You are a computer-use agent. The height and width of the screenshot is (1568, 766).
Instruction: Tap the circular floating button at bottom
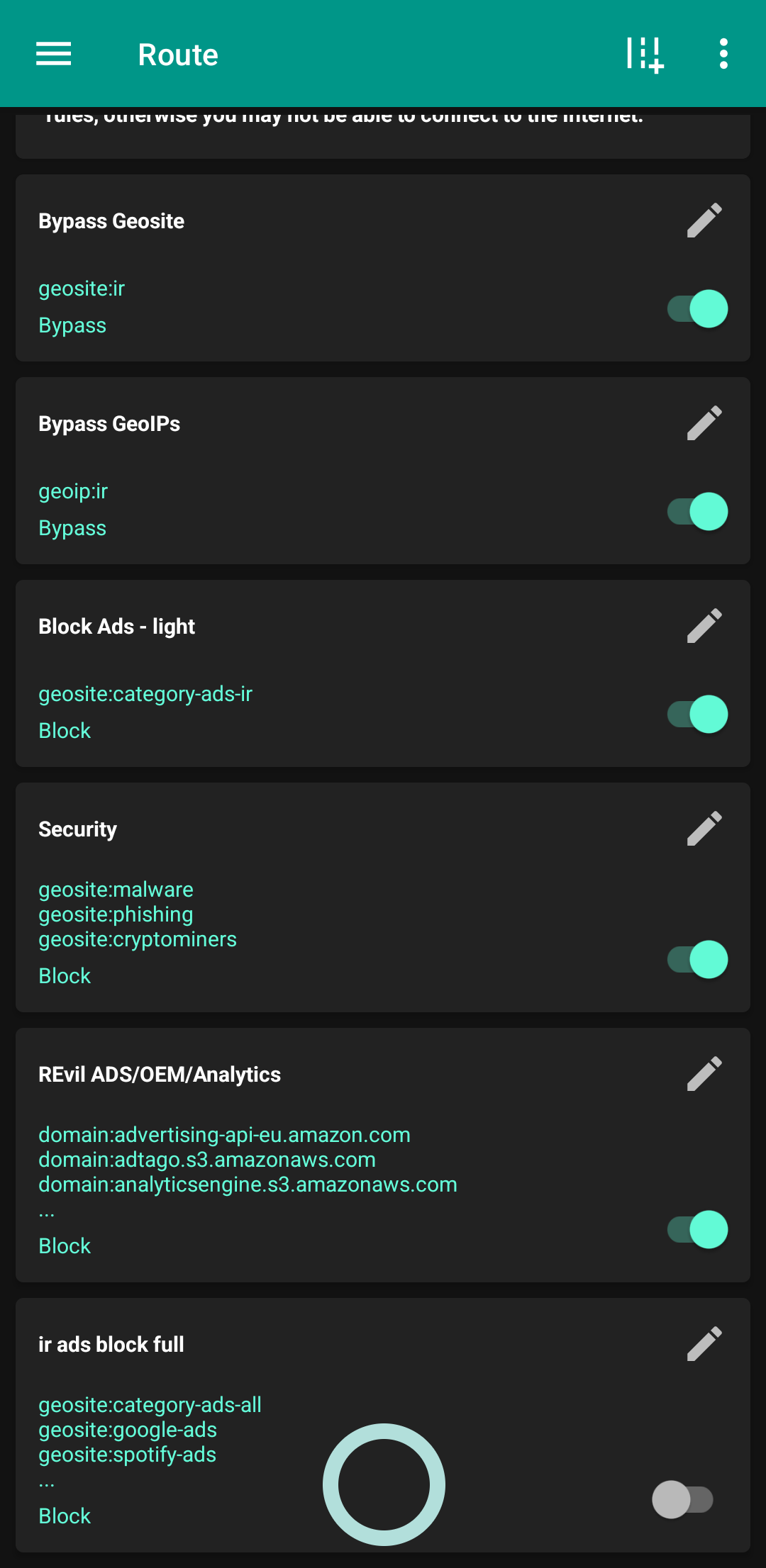click(384, 1484)
